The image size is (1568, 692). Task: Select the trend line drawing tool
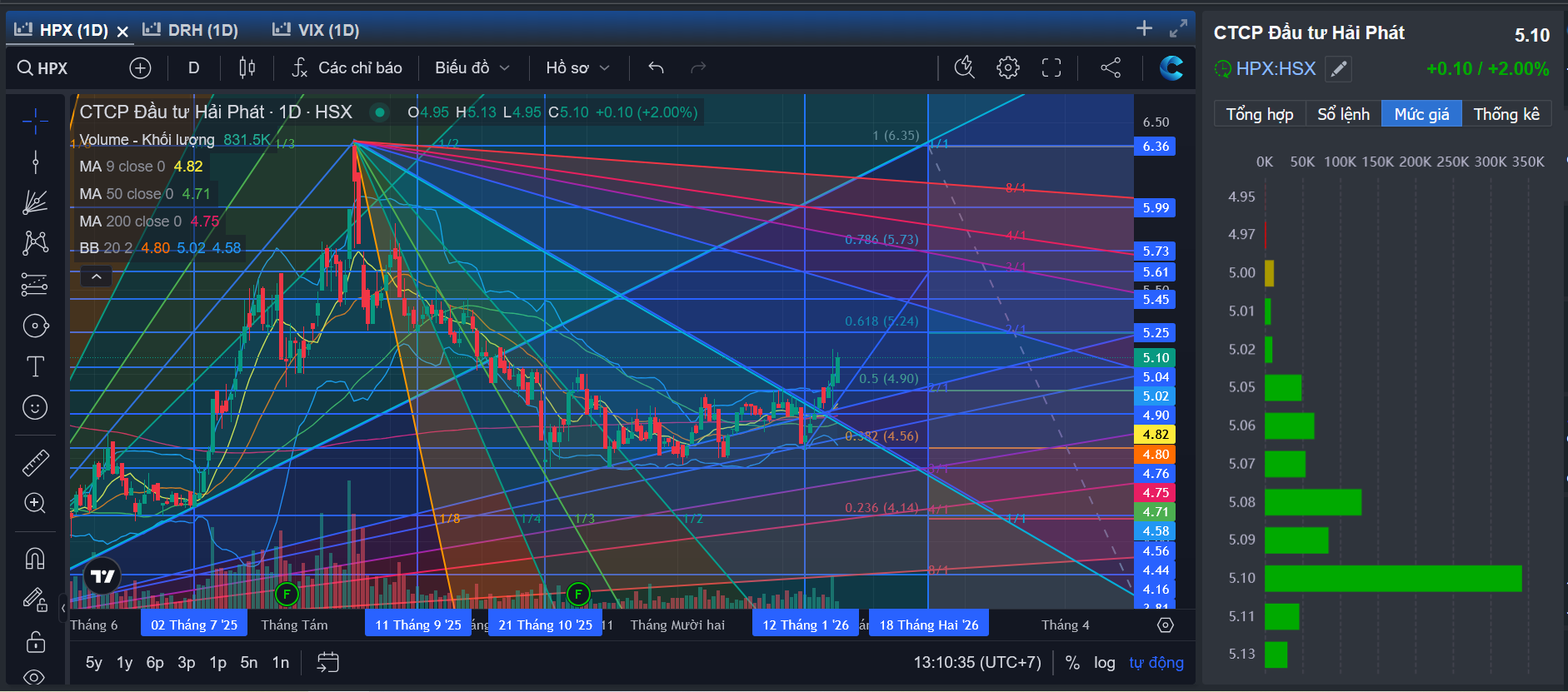[x=35, y=162]
